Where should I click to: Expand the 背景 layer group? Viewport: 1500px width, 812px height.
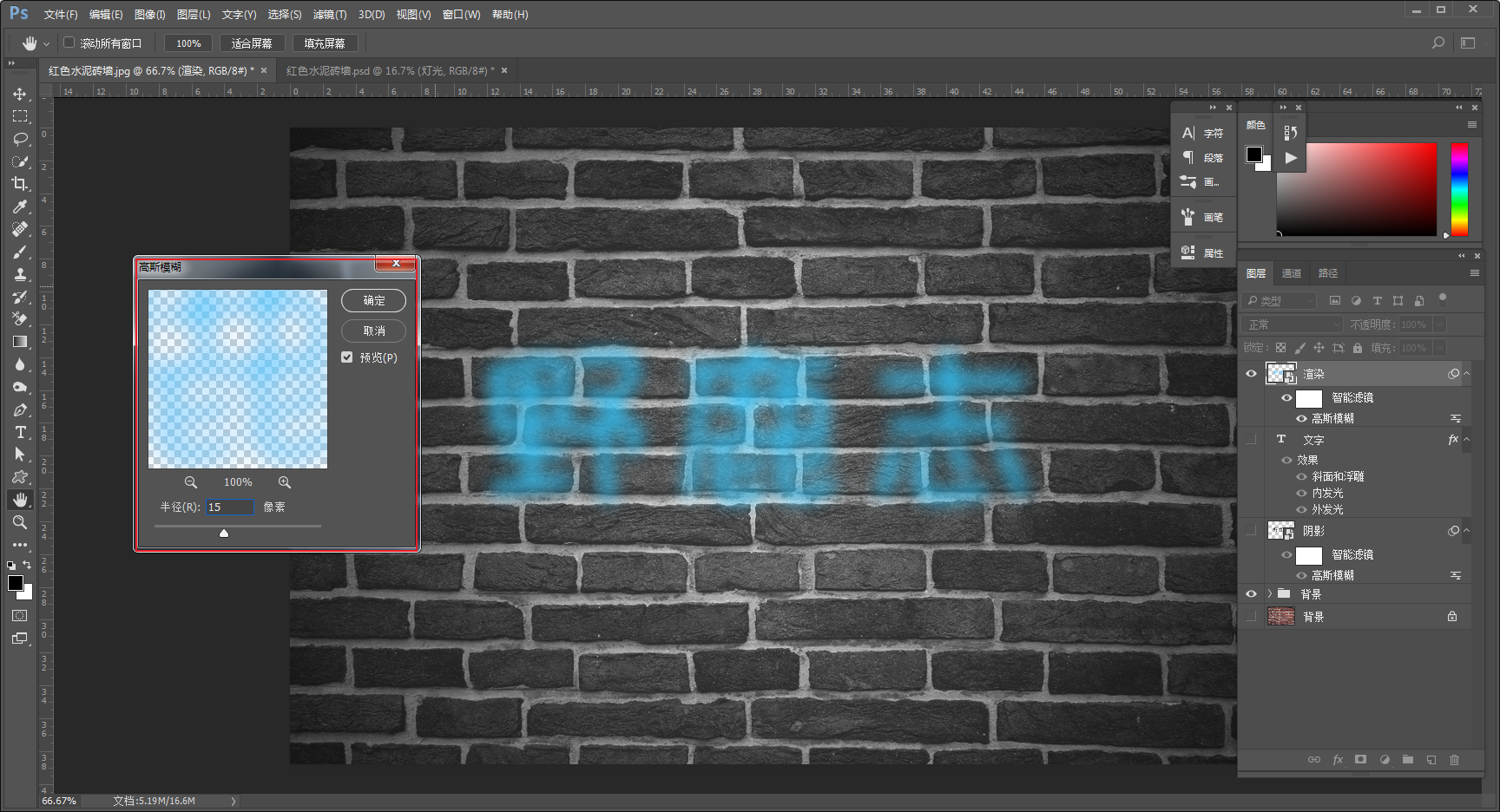point(1270,594)
